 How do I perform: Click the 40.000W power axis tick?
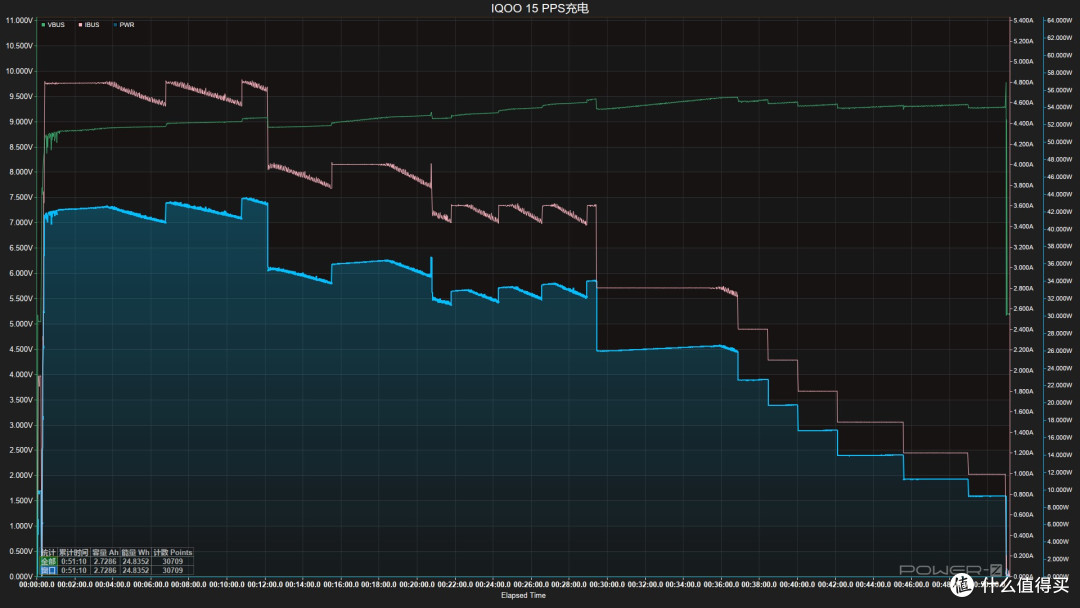point(1059,229)
